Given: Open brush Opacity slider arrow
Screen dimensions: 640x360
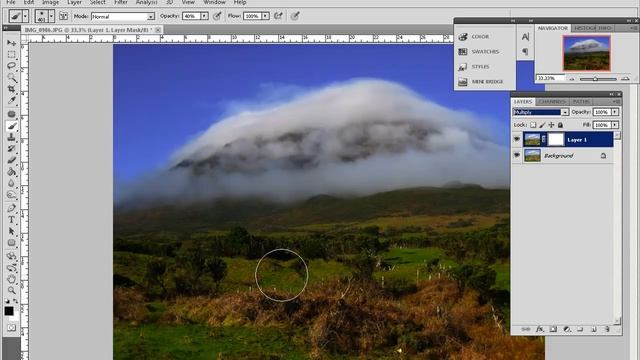Looking at the screenshot, I should pyautogui.click(x=204, y=16).
